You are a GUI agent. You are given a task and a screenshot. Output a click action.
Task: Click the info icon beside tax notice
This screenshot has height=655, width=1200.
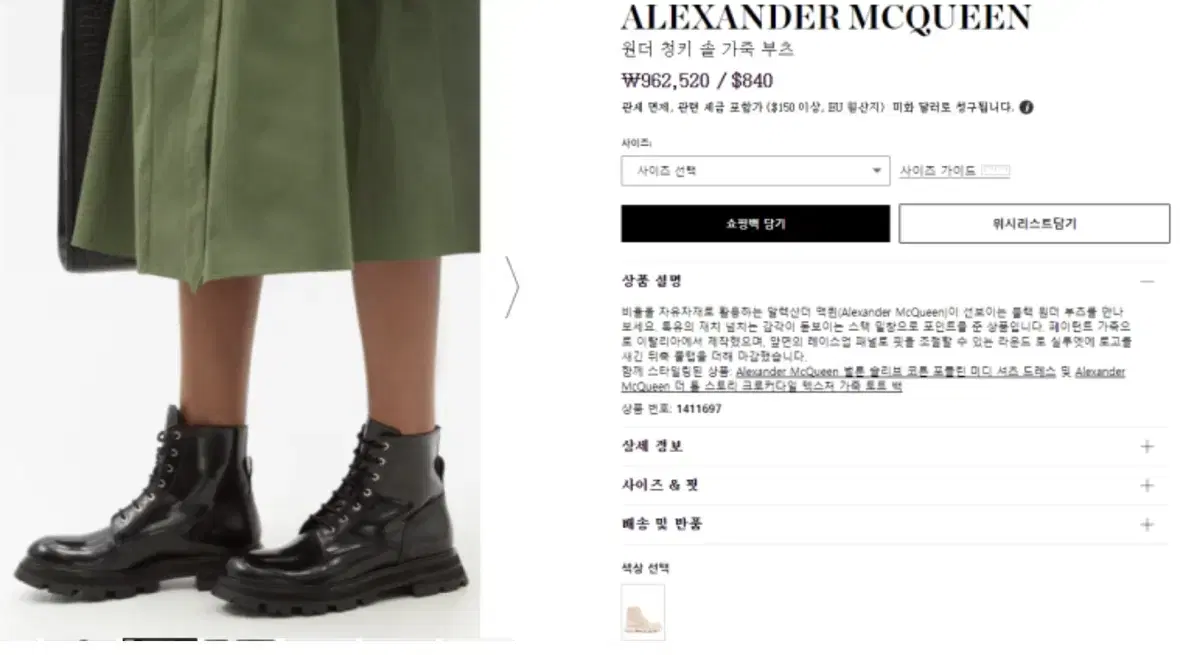point(1026,108)
